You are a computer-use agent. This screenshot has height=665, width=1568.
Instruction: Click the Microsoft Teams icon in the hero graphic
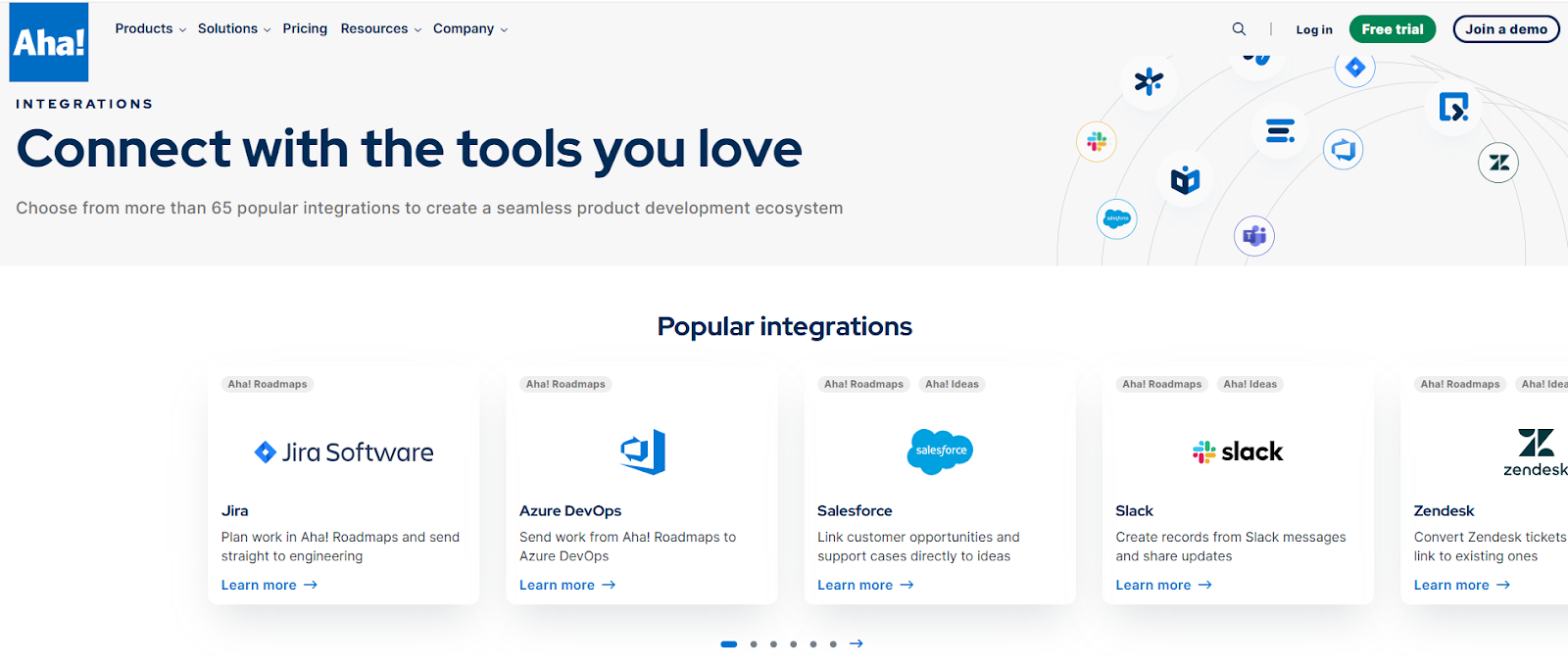coord(1254,236)
